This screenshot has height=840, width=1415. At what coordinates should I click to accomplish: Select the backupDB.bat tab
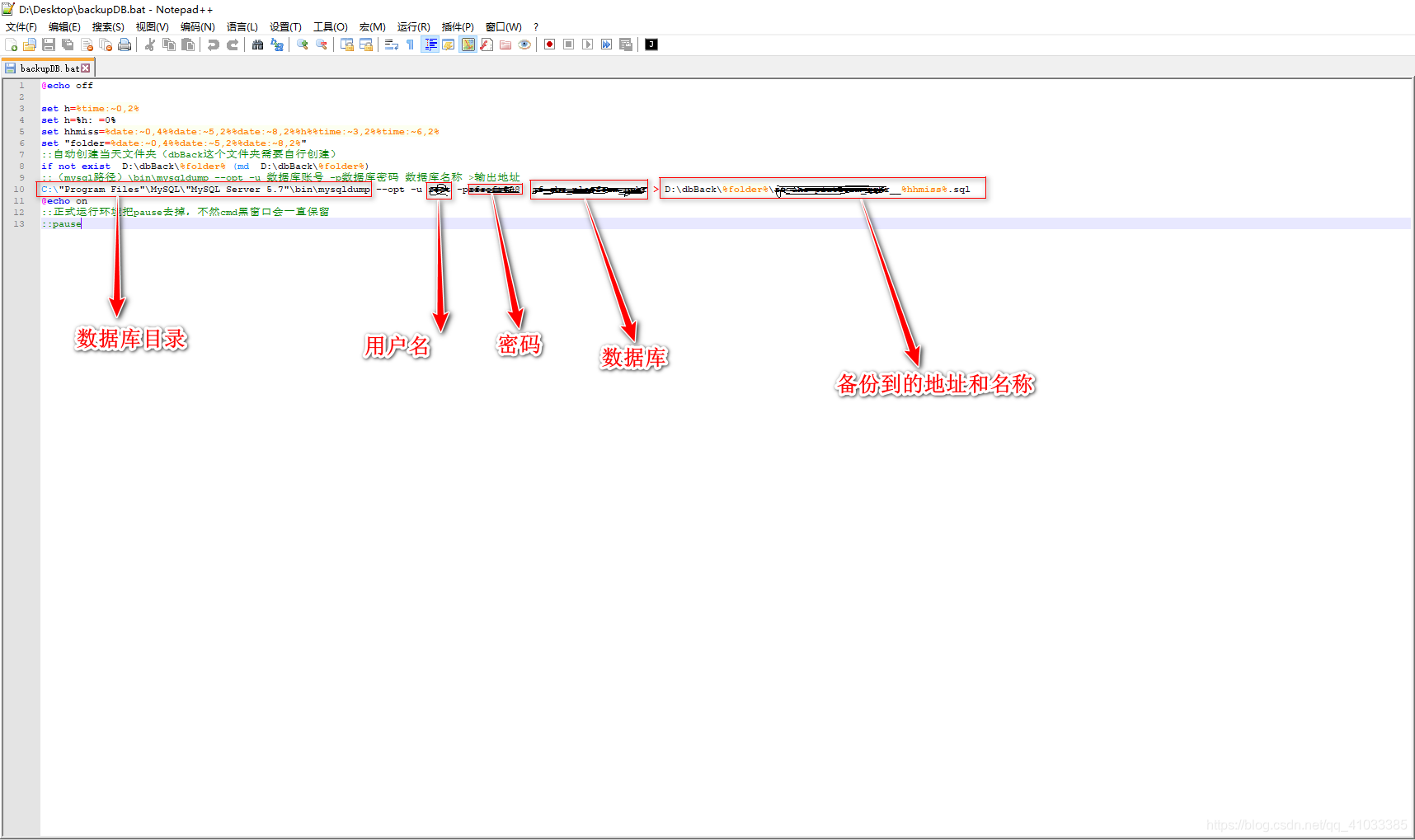click(45, 68)
